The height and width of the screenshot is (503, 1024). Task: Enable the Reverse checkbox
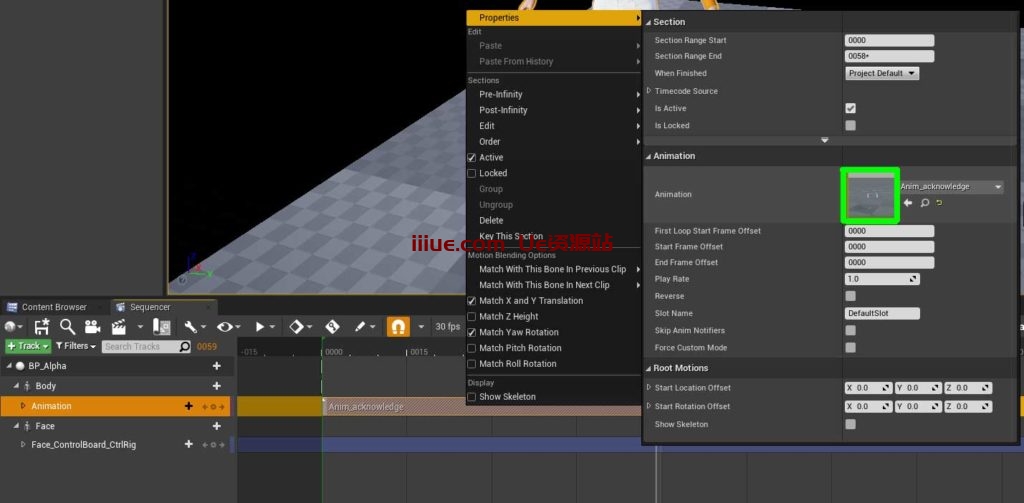point(850,296)
